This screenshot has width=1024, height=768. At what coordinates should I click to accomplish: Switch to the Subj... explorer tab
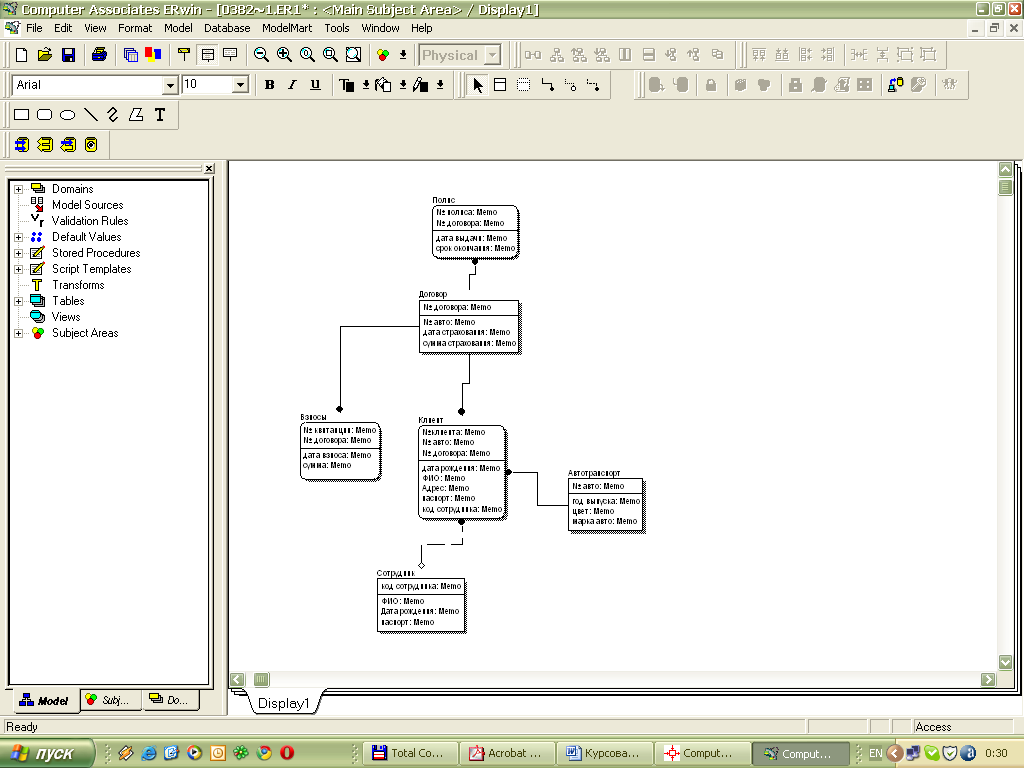(x=109, y=700)
